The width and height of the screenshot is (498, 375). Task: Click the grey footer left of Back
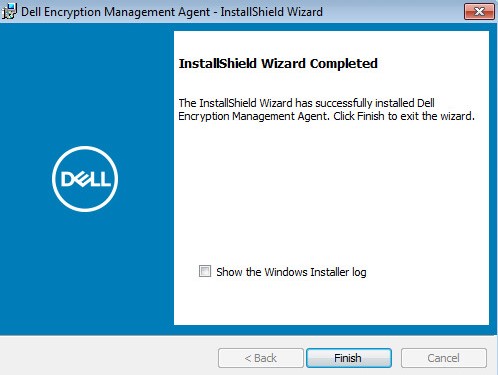[x=108, y=357]
